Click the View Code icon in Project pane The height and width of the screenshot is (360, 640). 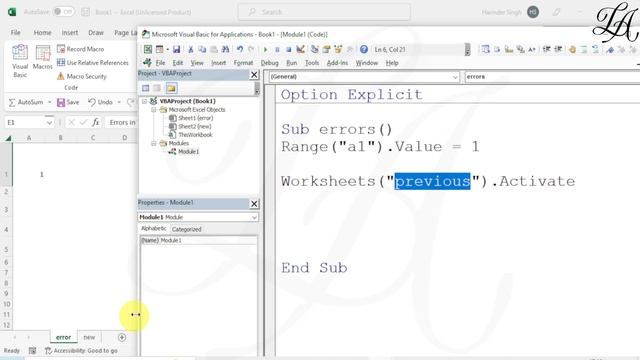point(146,88)
